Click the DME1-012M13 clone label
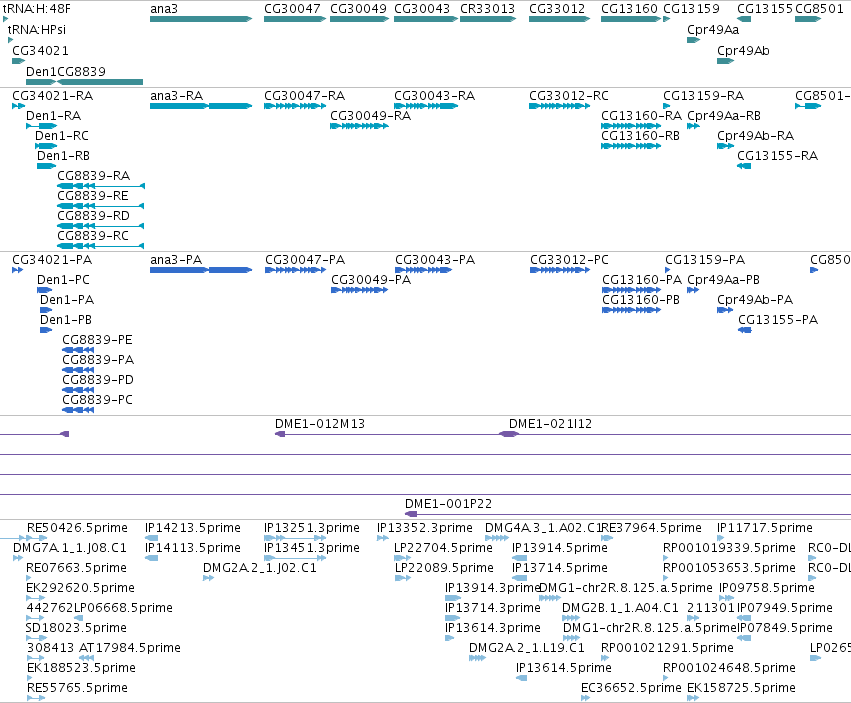Image resolution: width=851 pixels, height=703 pixels. pos(320,424)
